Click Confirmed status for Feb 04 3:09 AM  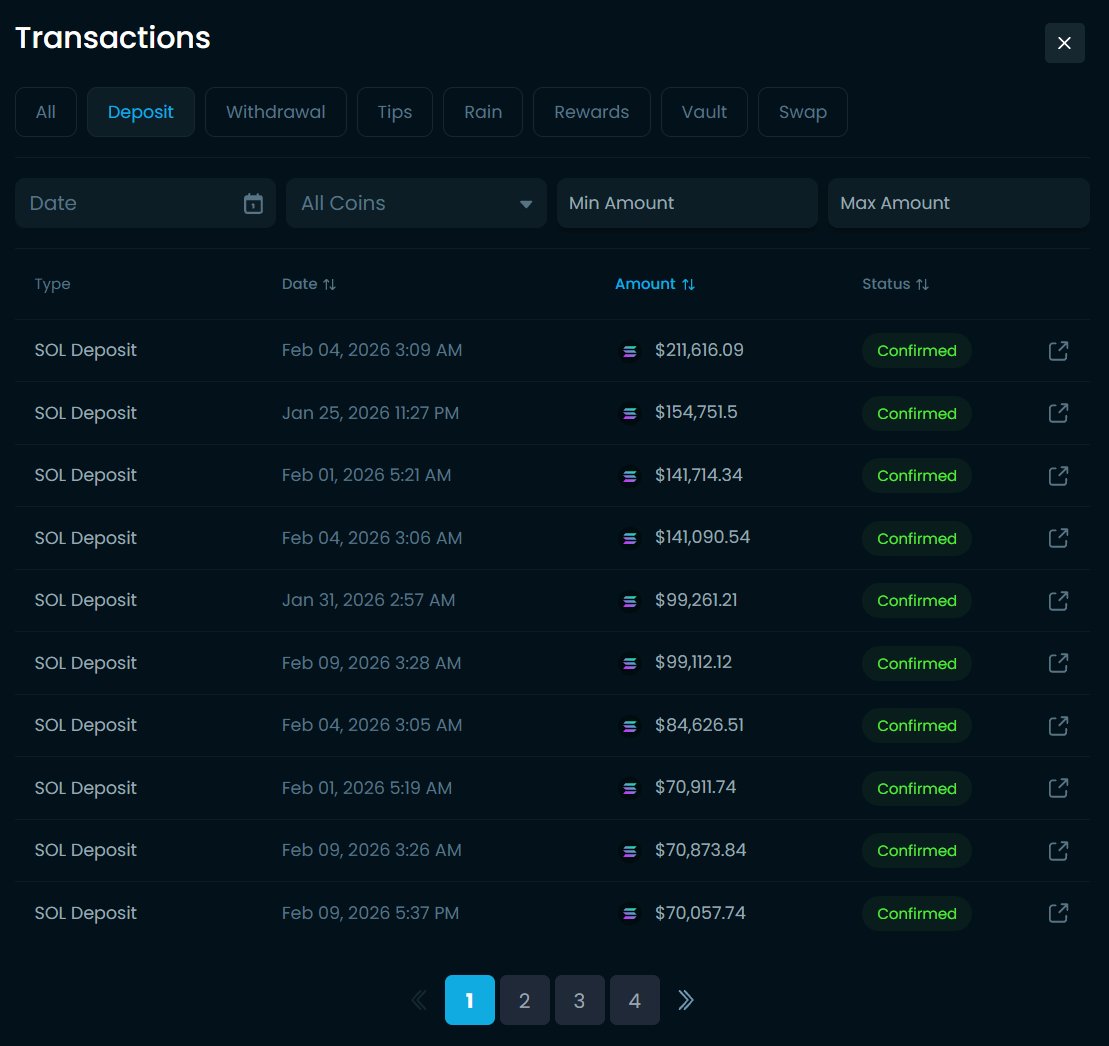(917, 351)
